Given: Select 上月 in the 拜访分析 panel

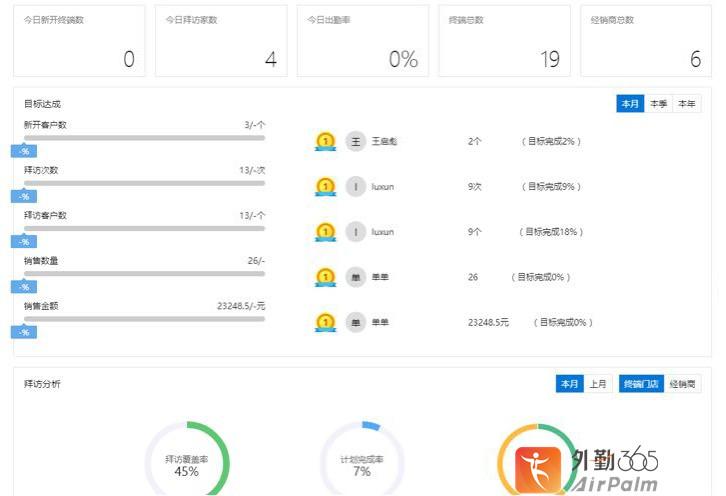Looking at the screenshot, I should 597,384.
